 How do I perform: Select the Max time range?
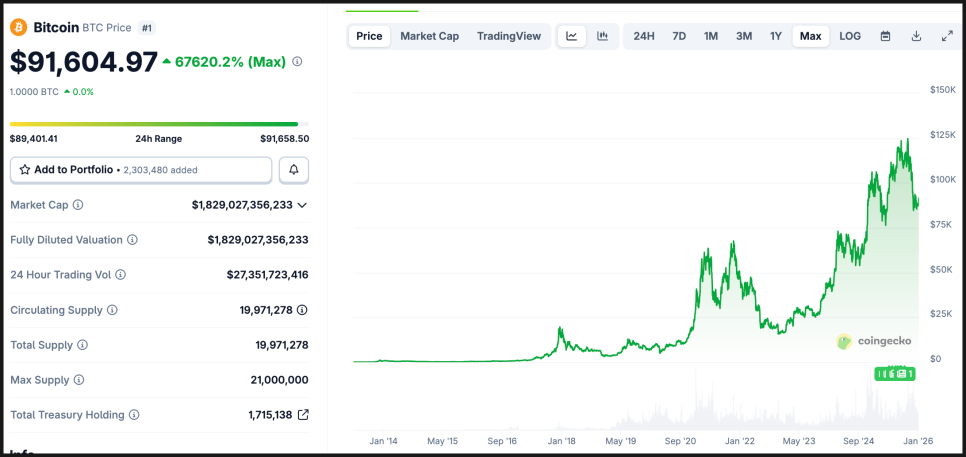tap(810, 36)
